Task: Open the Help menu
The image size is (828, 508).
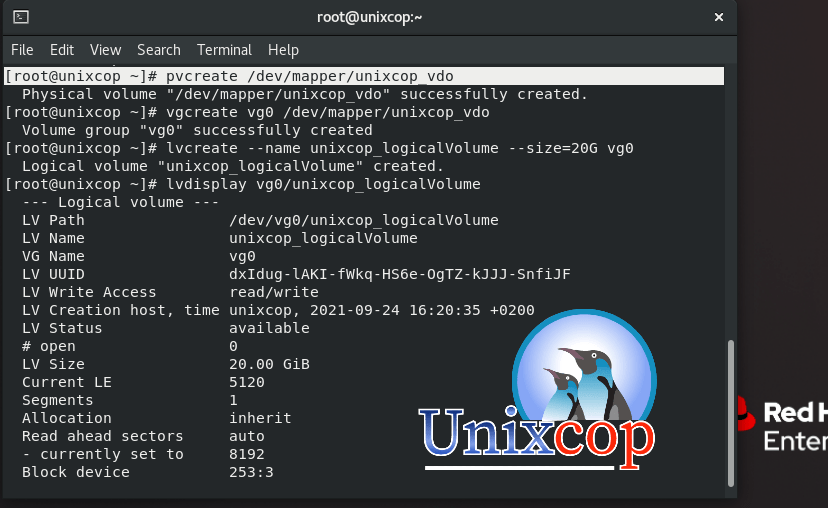Action: [284, 50]
